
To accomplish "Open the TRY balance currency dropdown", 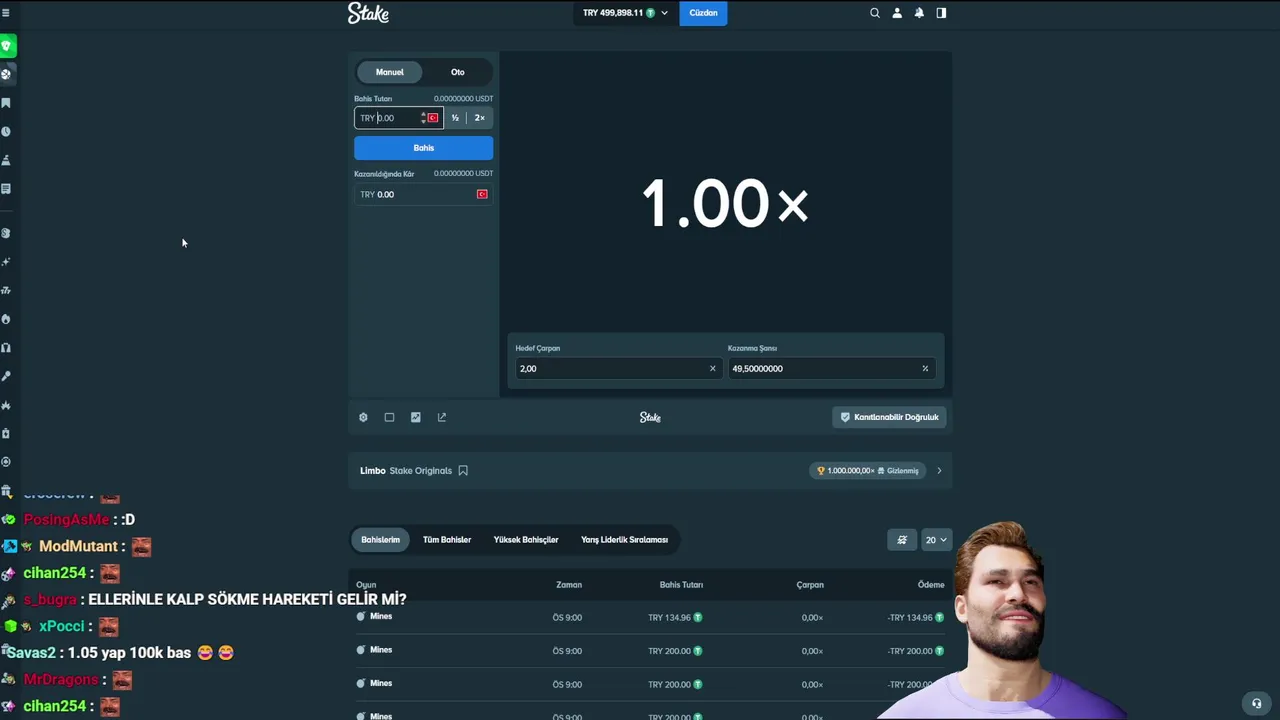I will [625, 13].
